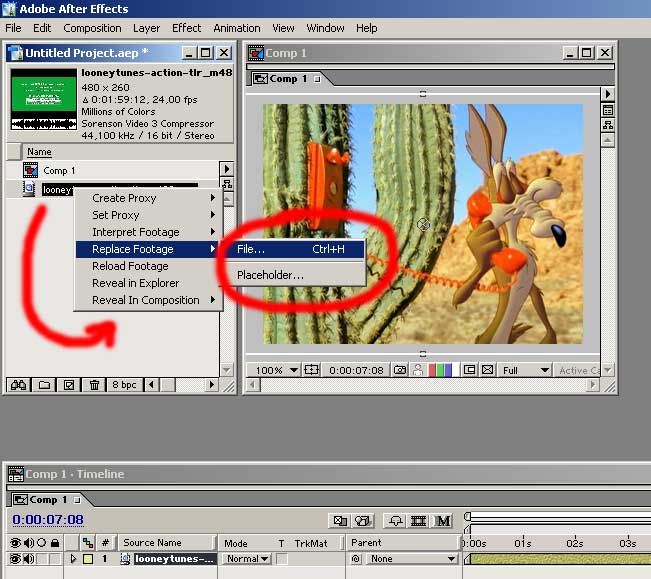Image resolution: width=651 pixels, height=579 pixels.
Task: Toggle the frame blending filmstrip button
Action: 418,520
